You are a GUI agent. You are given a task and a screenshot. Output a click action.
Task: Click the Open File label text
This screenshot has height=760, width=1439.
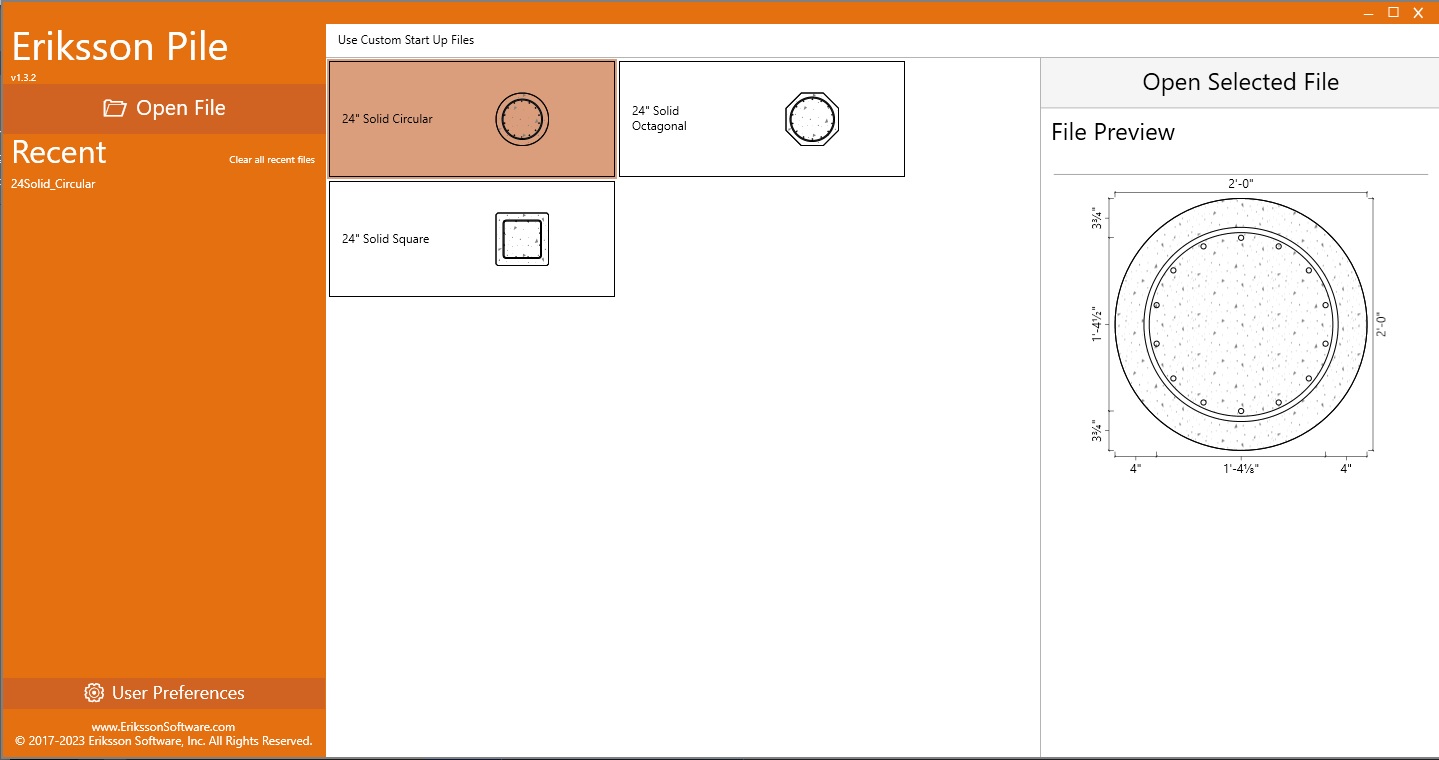(x=181, y=108)
